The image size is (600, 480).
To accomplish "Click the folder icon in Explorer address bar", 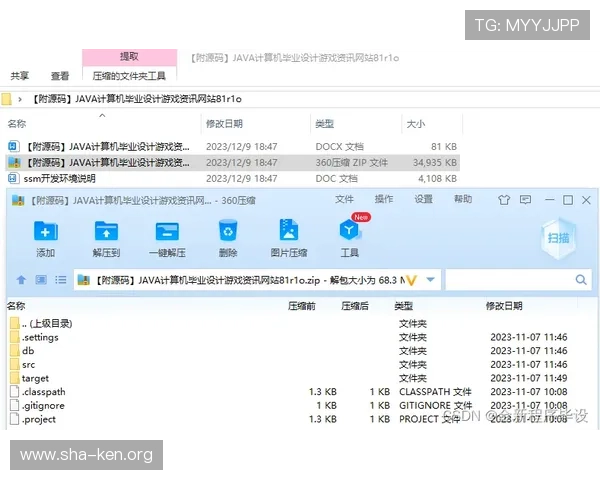I will point(7,99).
